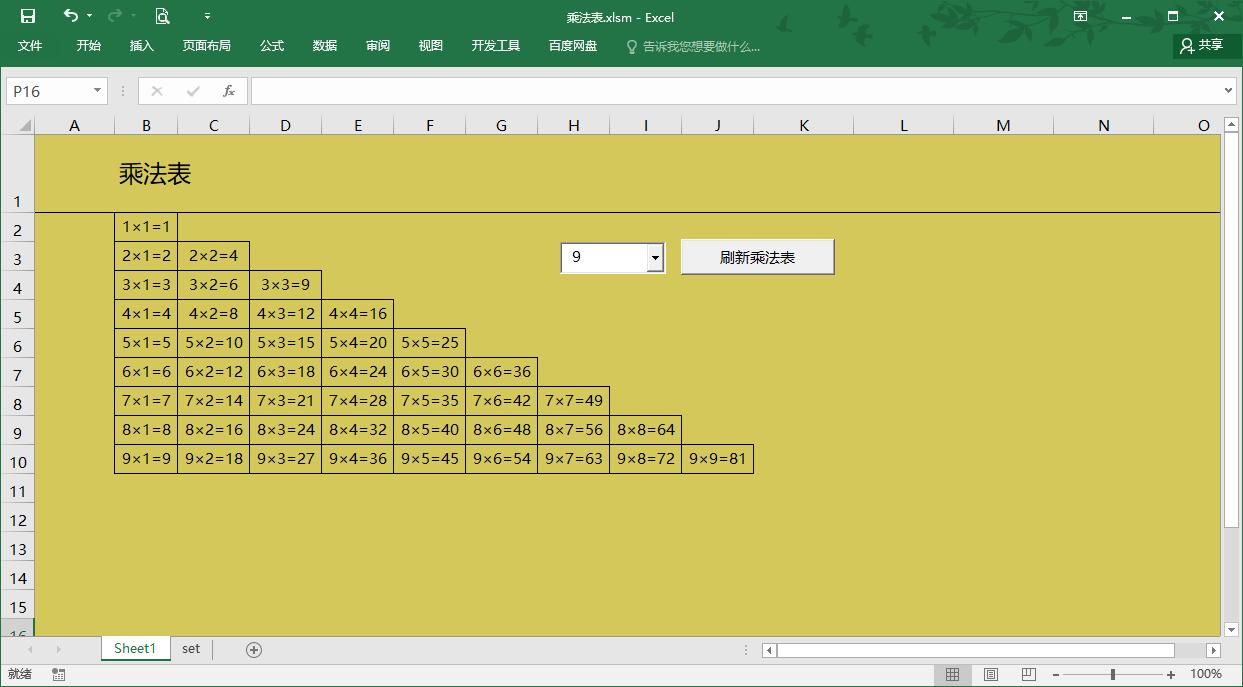This screenshot has height=687, width=1243.
Task: Click the zoom in plus icon
Action: [1171, 675]
